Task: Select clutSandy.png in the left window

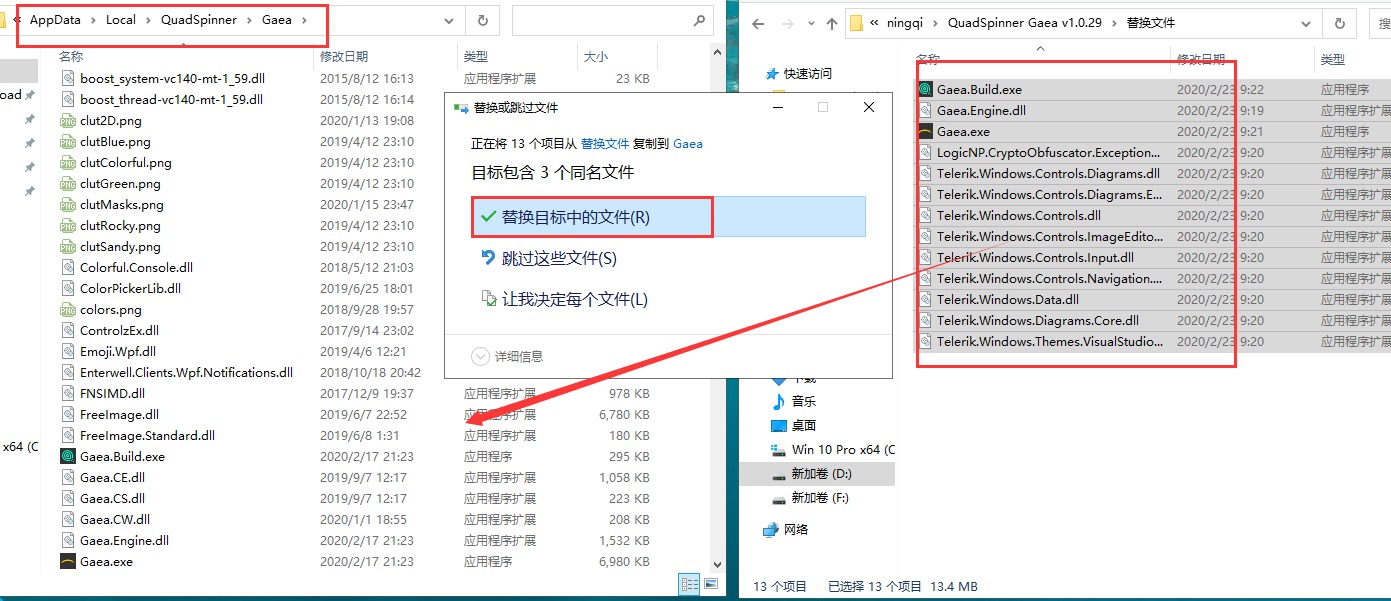Action: 120,246
